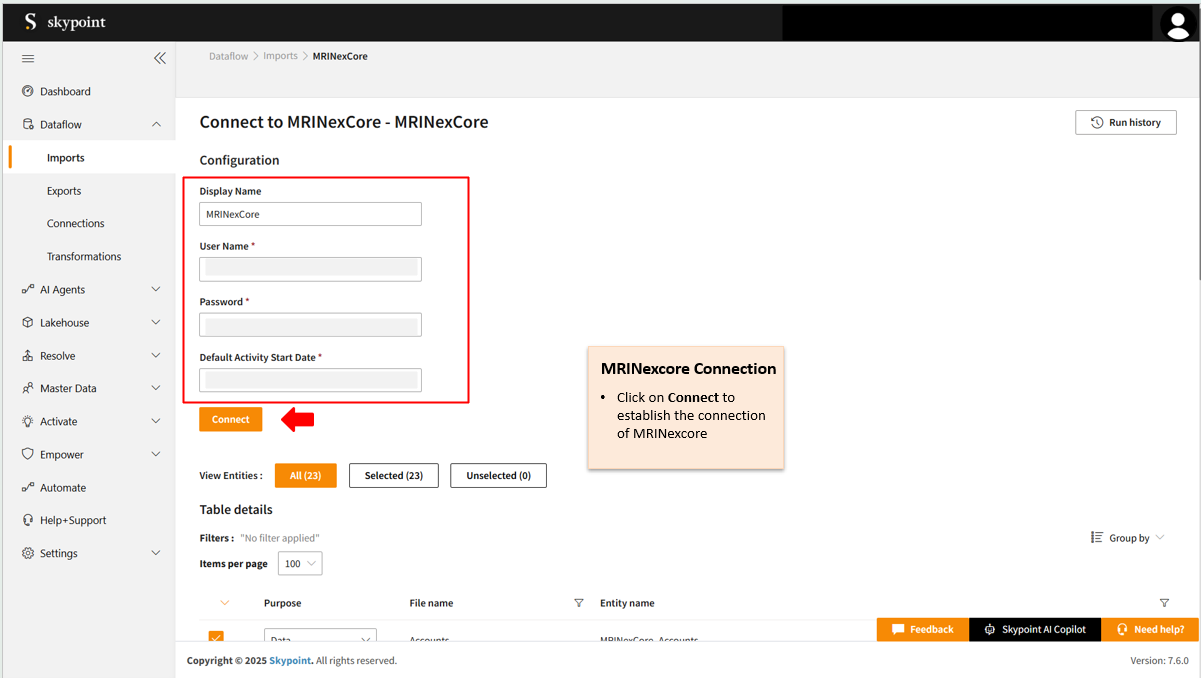Click the Dashboard icon in sidebar
Image resolution: width=1201 pixels, height=678 pixels.
(27, 91)
